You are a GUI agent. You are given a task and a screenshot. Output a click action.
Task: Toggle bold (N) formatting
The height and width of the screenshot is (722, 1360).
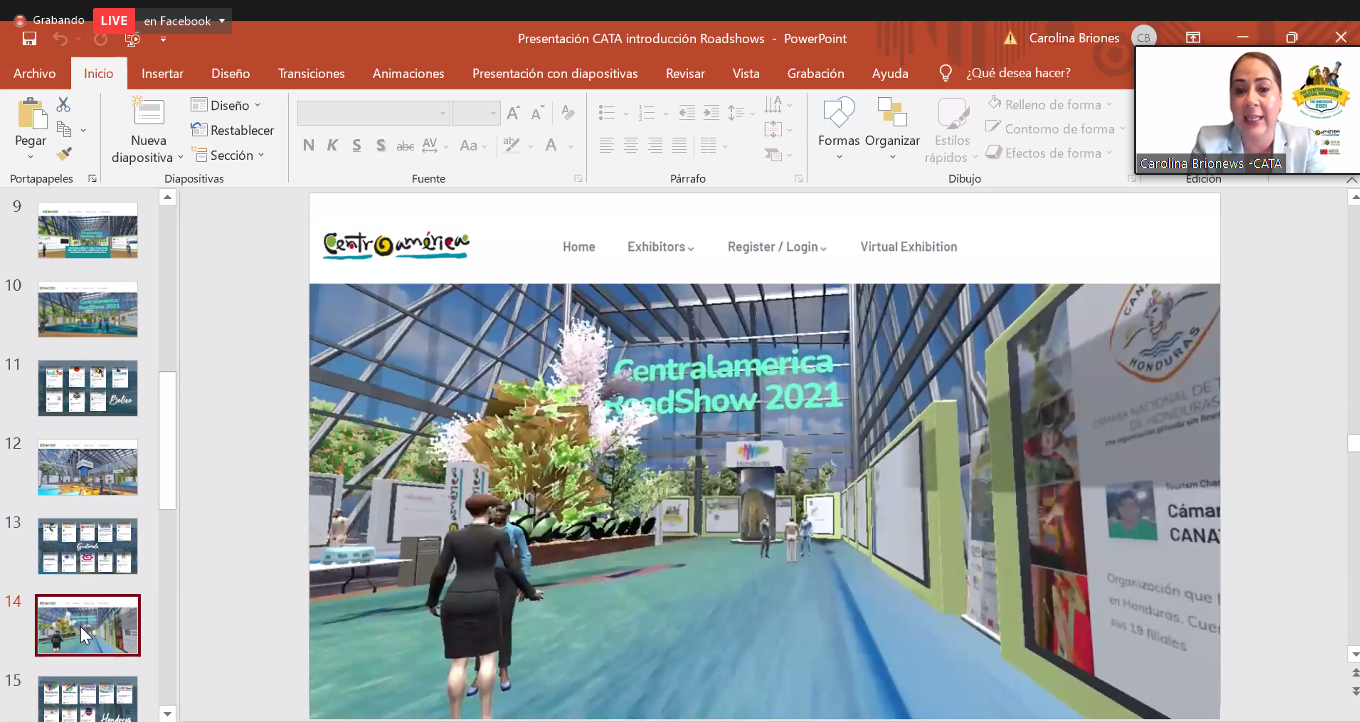(x=308, y=146)
